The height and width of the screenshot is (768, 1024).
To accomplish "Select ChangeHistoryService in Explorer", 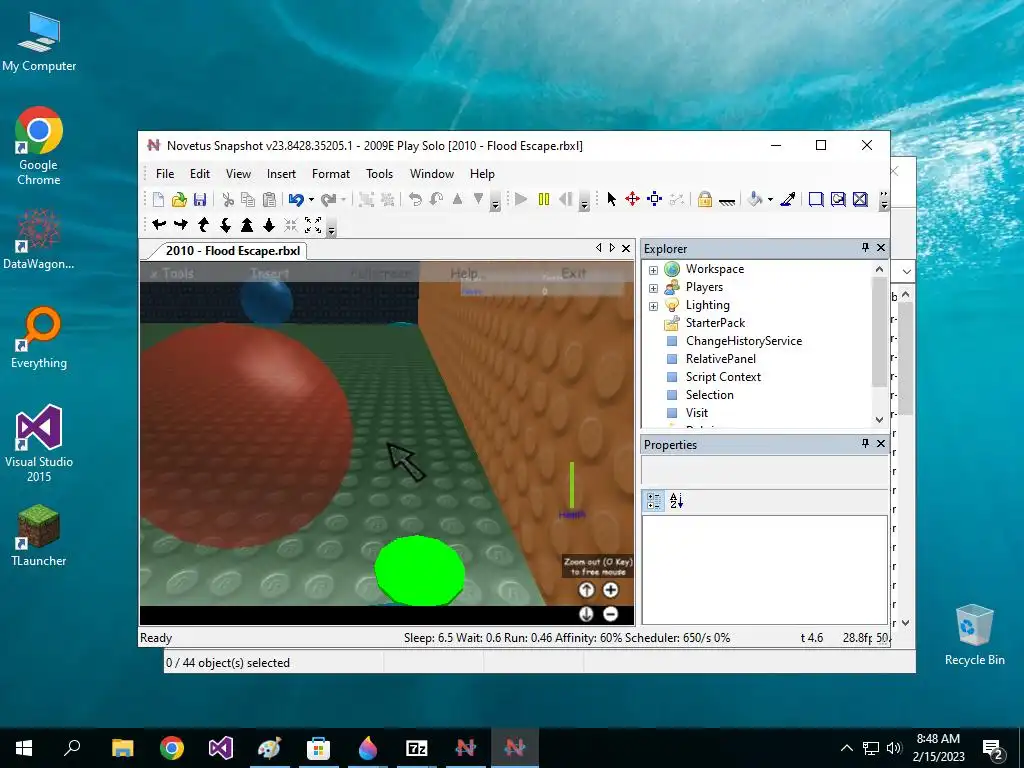I will click(744, 341).
